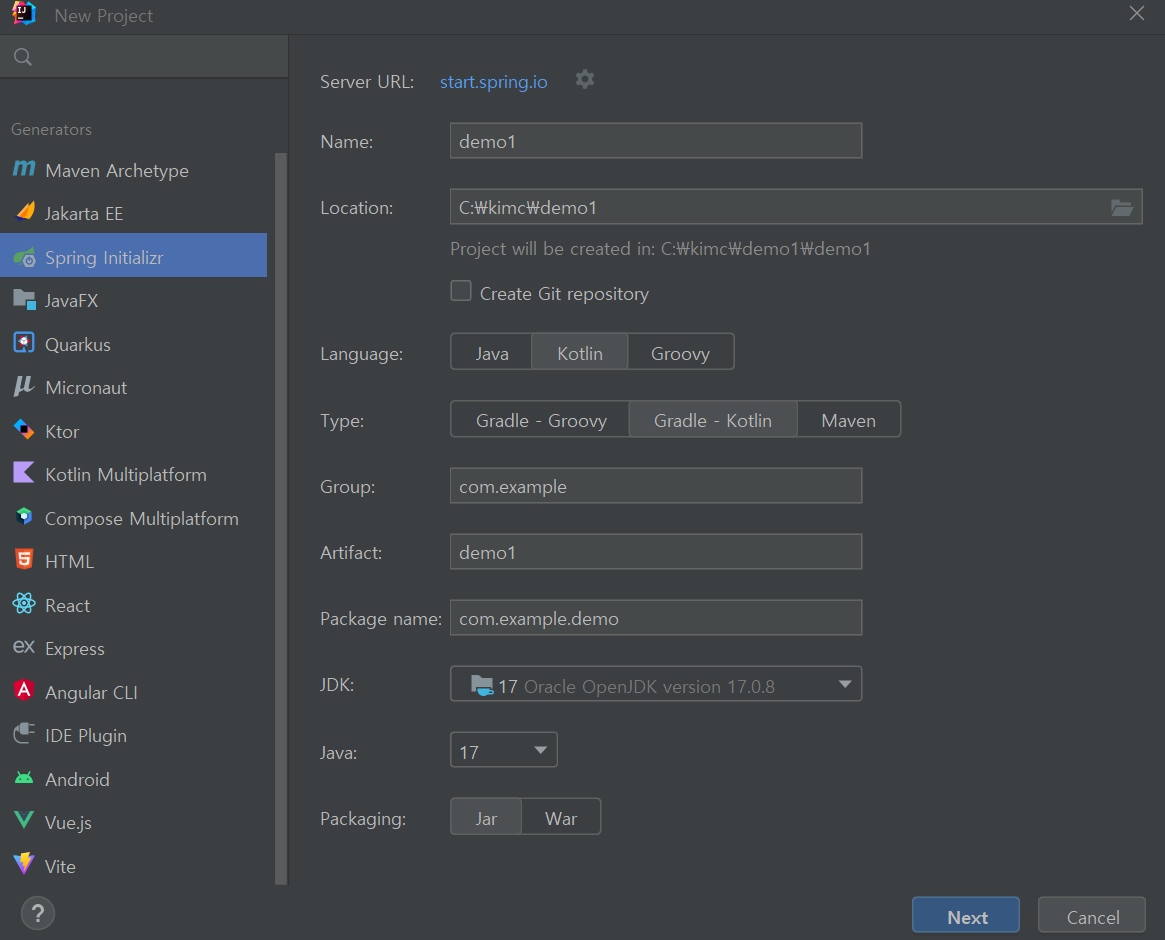The image size is (1165, 940).
Task: Open the start.spring.io link
Action: click(x=493, y=82)
